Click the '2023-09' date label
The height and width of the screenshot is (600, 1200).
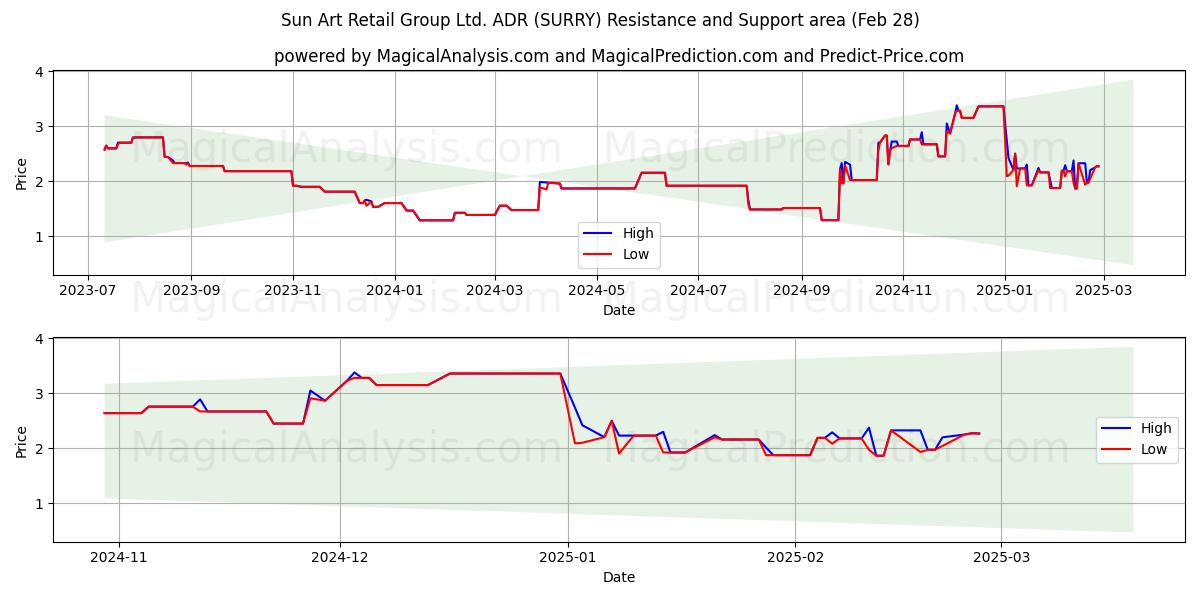tap(190, 291)
